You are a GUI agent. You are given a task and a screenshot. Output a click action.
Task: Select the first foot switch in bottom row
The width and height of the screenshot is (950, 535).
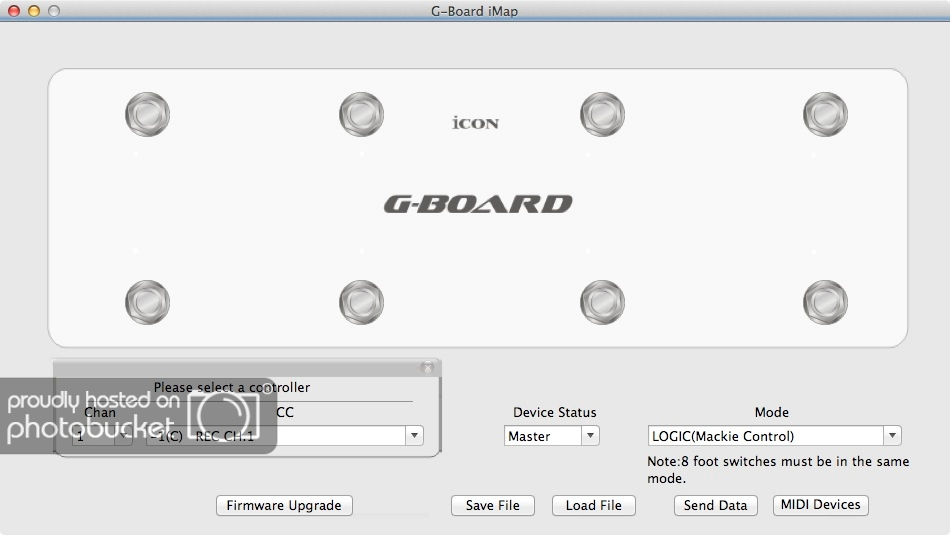point(147,302)
